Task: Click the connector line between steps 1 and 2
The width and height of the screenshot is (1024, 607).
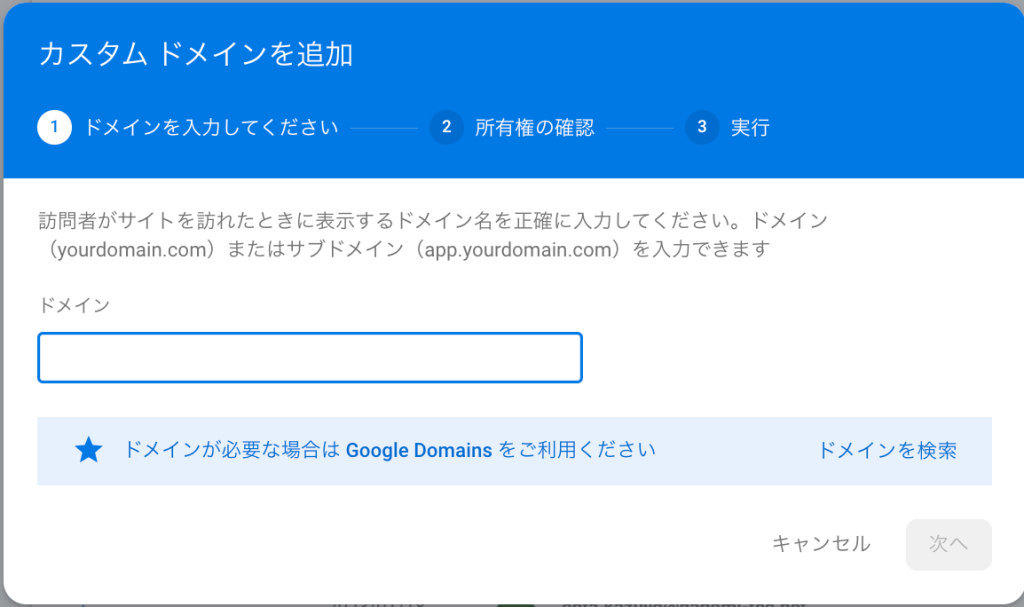Action: pyautogui.click(x=383, y=128)
